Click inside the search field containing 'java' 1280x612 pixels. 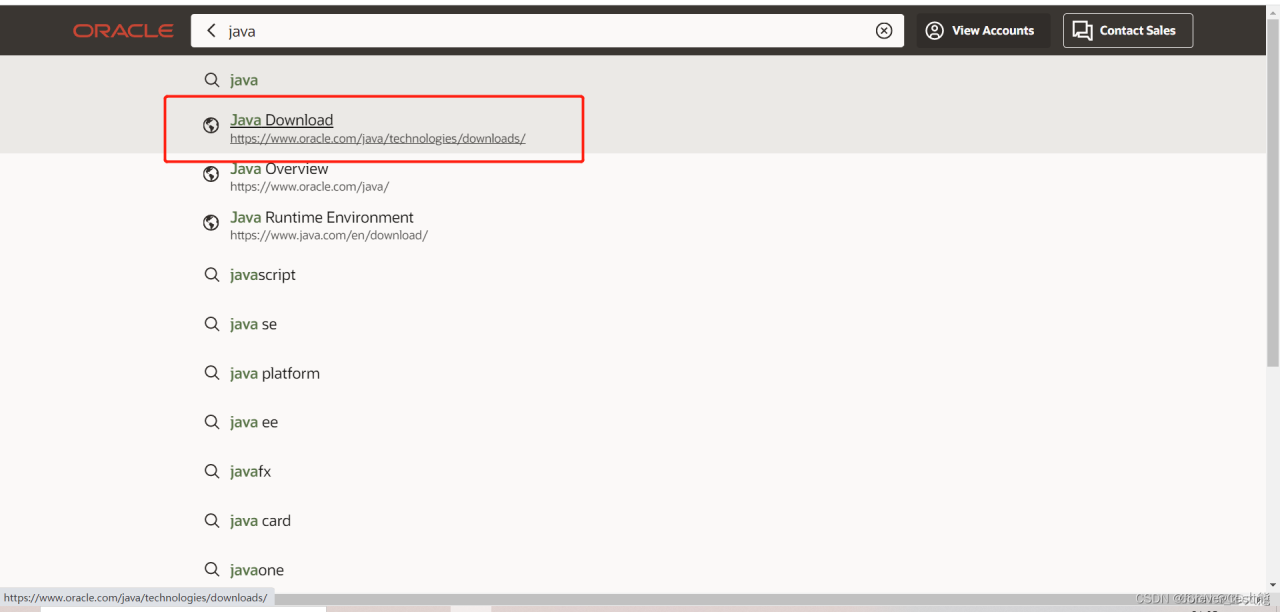pos(547,31)
